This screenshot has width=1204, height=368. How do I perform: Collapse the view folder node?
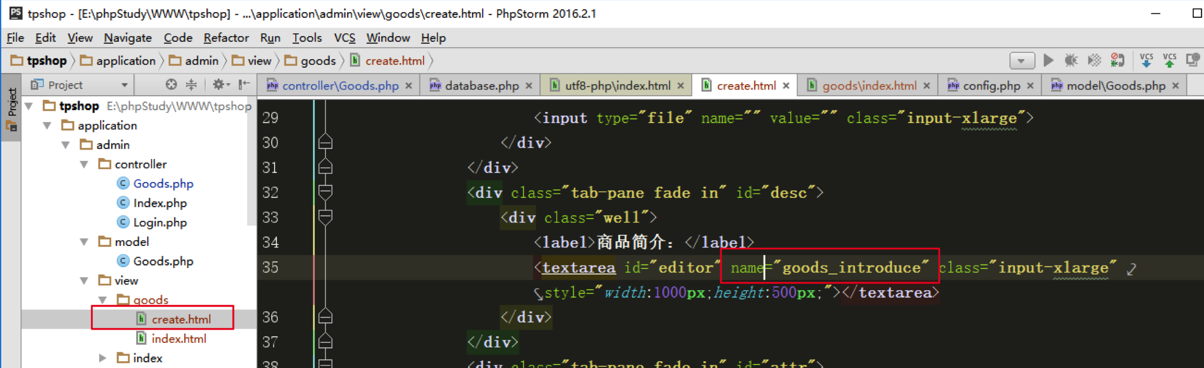[x=84, y=281]
